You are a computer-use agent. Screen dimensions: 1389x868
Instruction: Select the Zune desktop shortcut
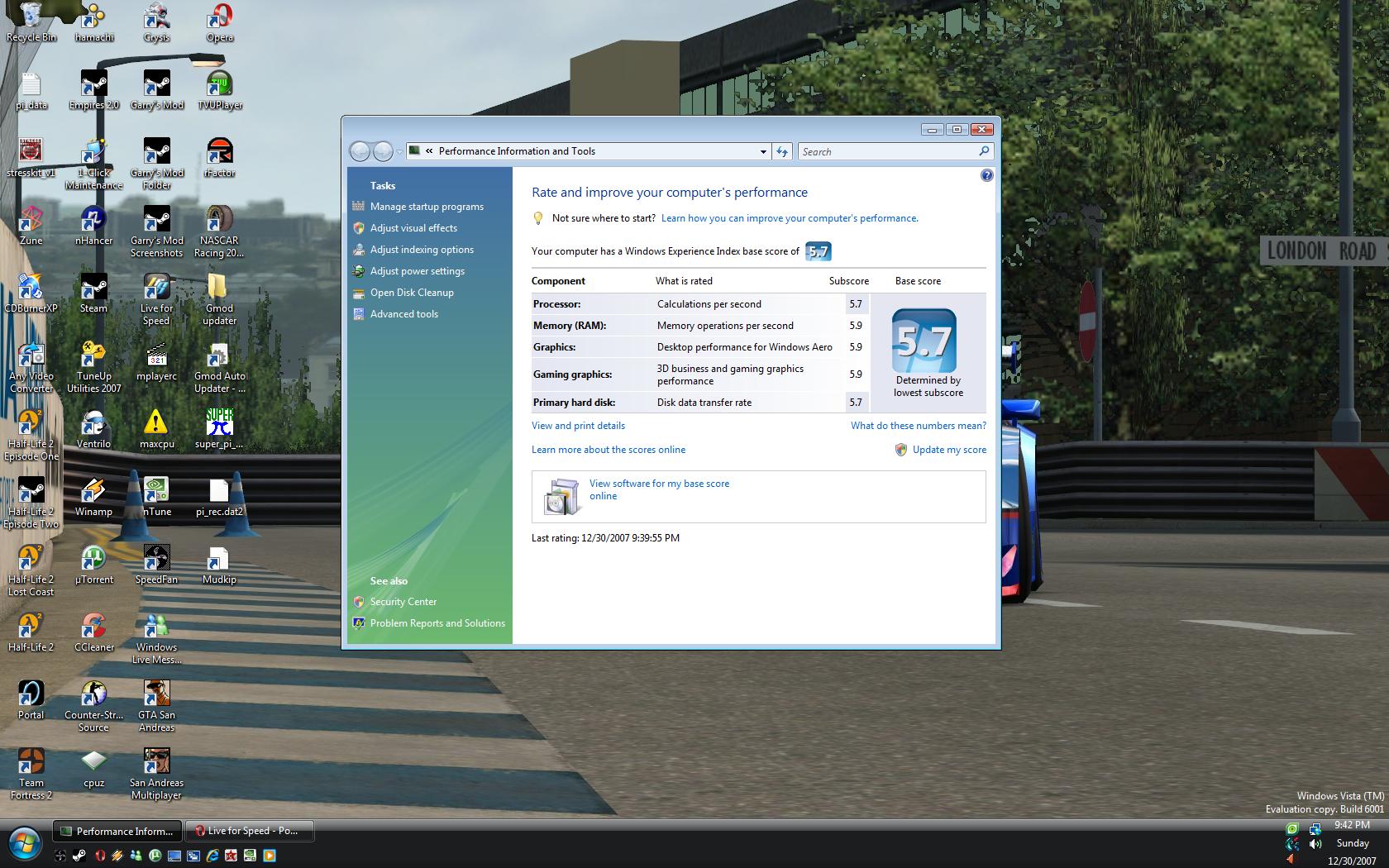click(x=31, y=226)
